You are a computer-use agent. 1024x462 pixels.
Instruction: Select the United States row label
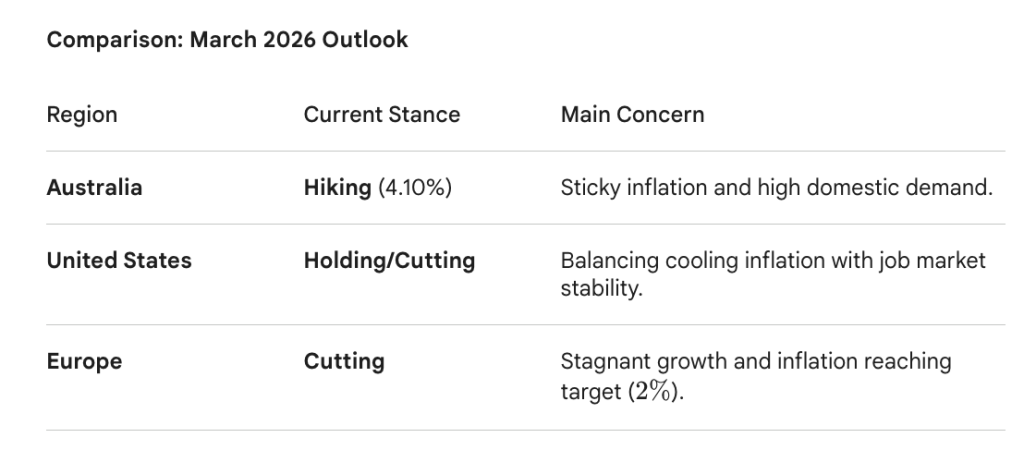coord(119,261)
